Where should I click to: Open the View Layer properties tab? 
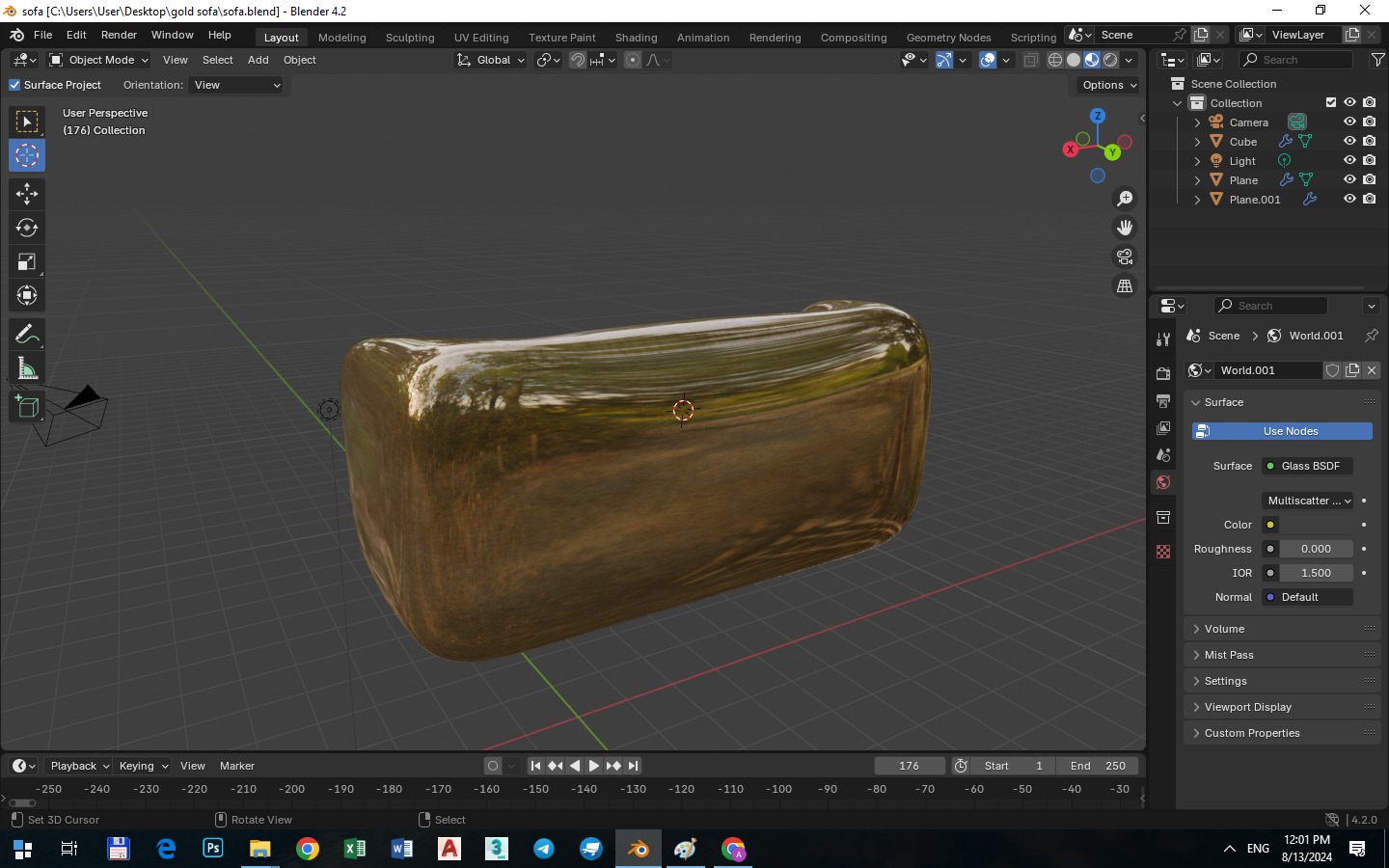pyautogui.click(x=1163, y=427)
